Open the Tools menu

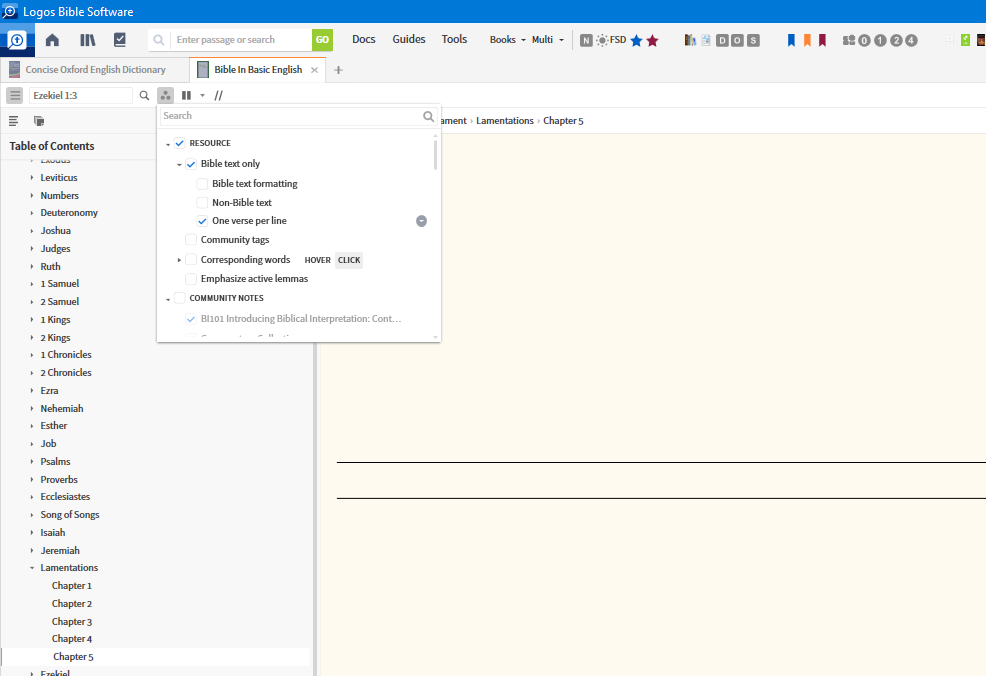(x=454, y=39)
